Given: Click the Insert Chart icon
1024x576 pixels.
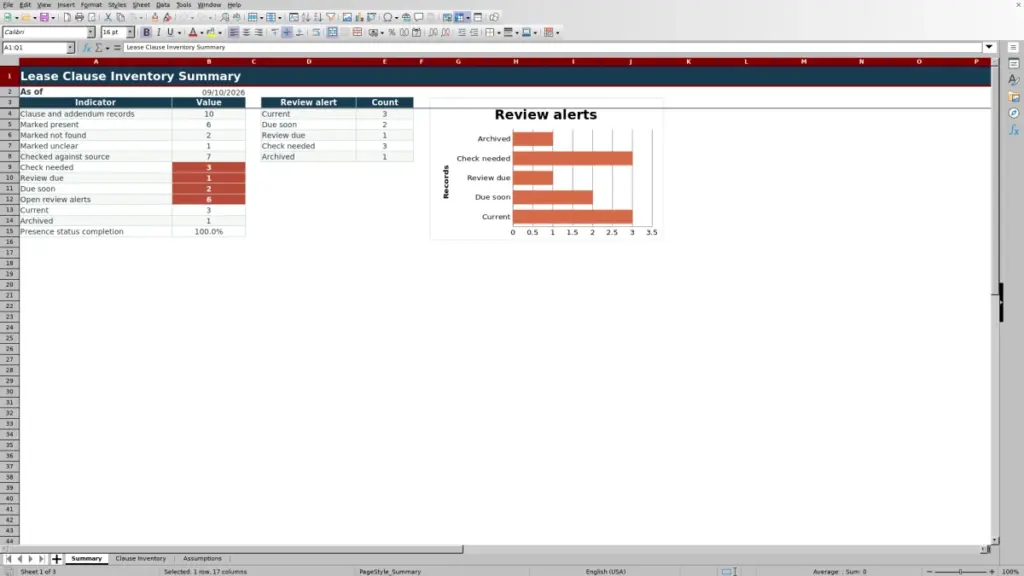Looking at the screenshot, I should point(359,17).
